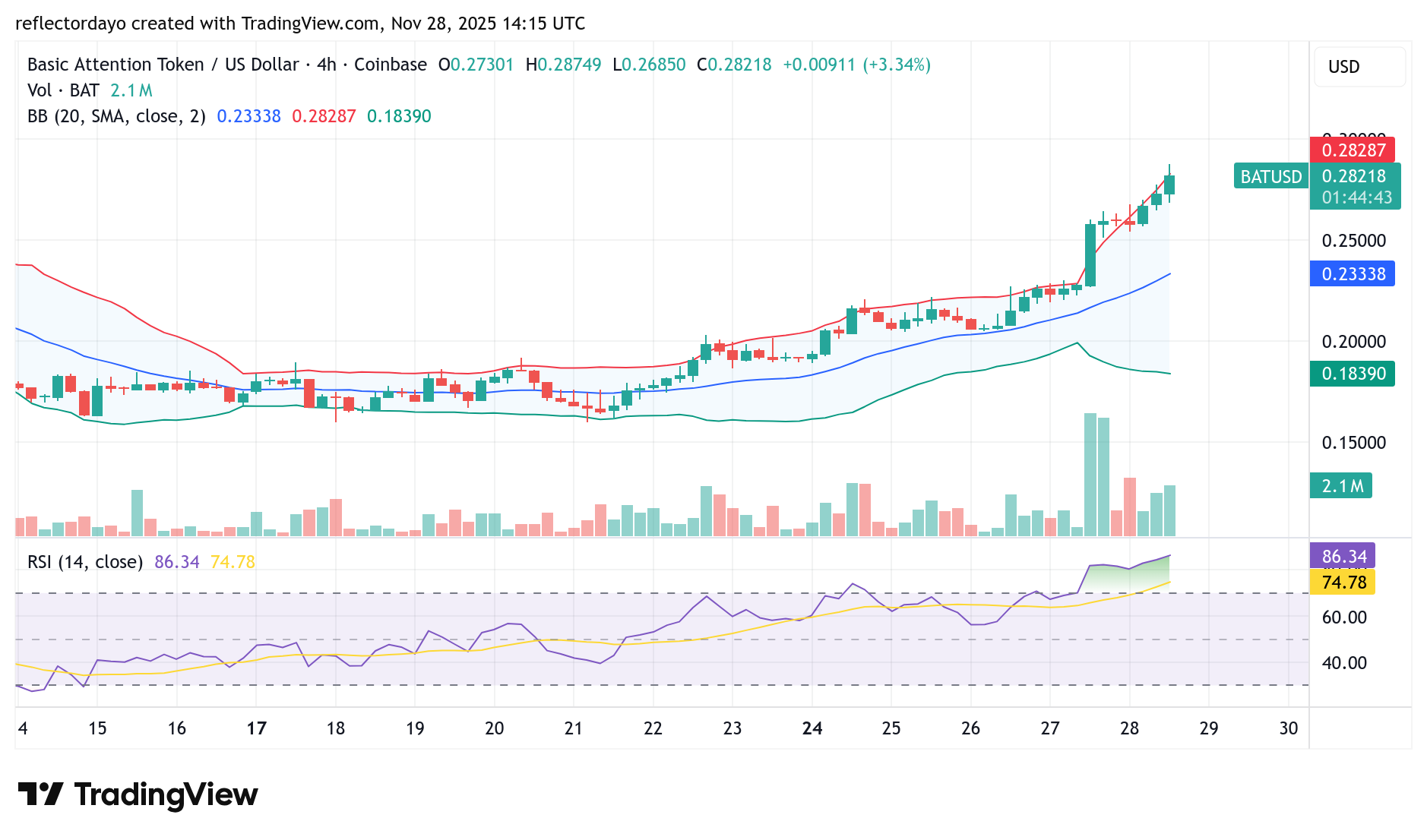
Task: Click date 22 on the time axis
Action: [653, 728]
